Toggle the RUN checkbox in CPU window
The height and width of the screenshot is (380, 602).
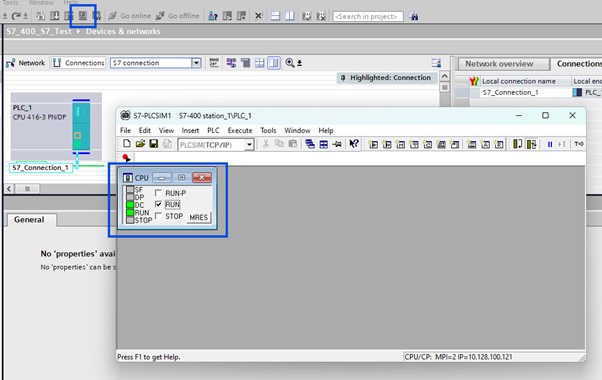(158, 204)
